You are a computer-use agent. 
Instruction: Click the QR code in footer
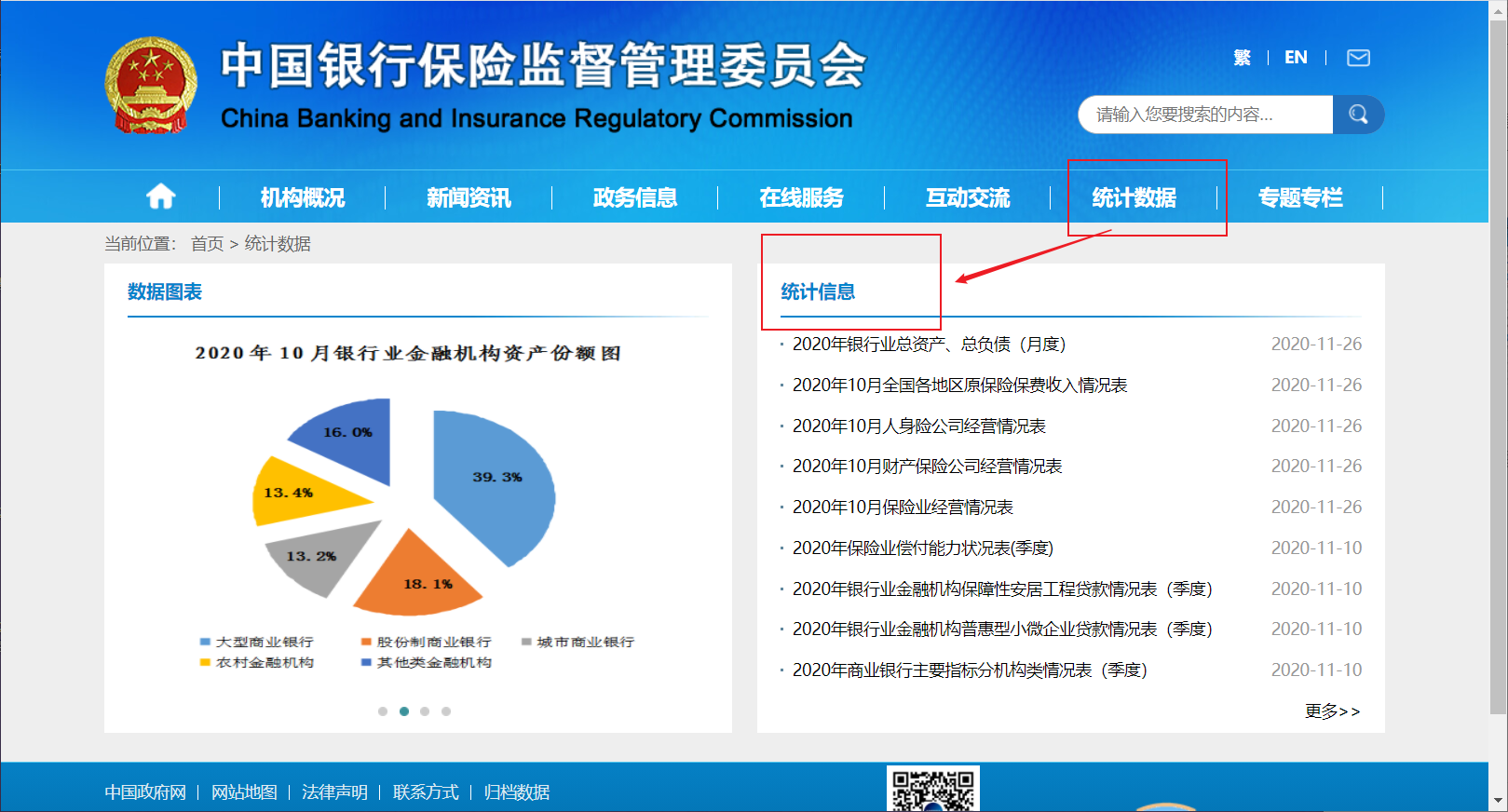932,789
